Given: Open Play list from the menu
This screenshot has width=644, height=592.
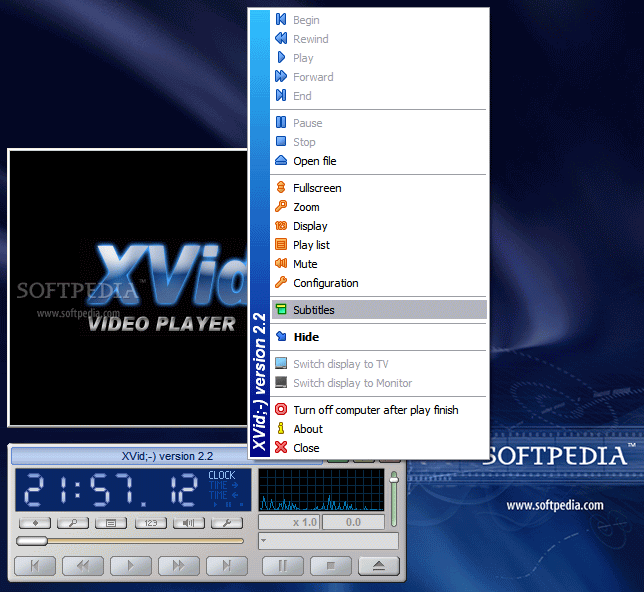Looking at the screenshot, I should [378, 245].
